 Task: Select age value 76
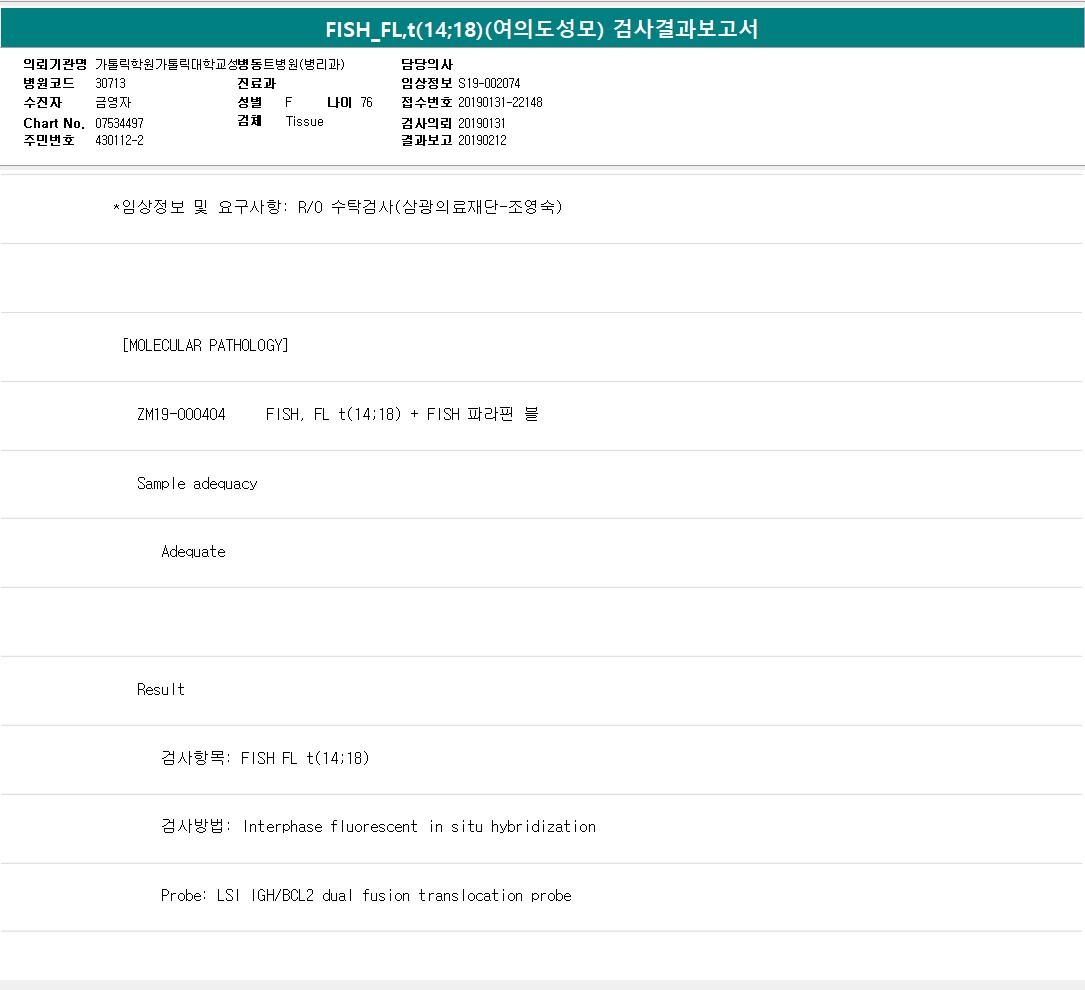[366, 102]
